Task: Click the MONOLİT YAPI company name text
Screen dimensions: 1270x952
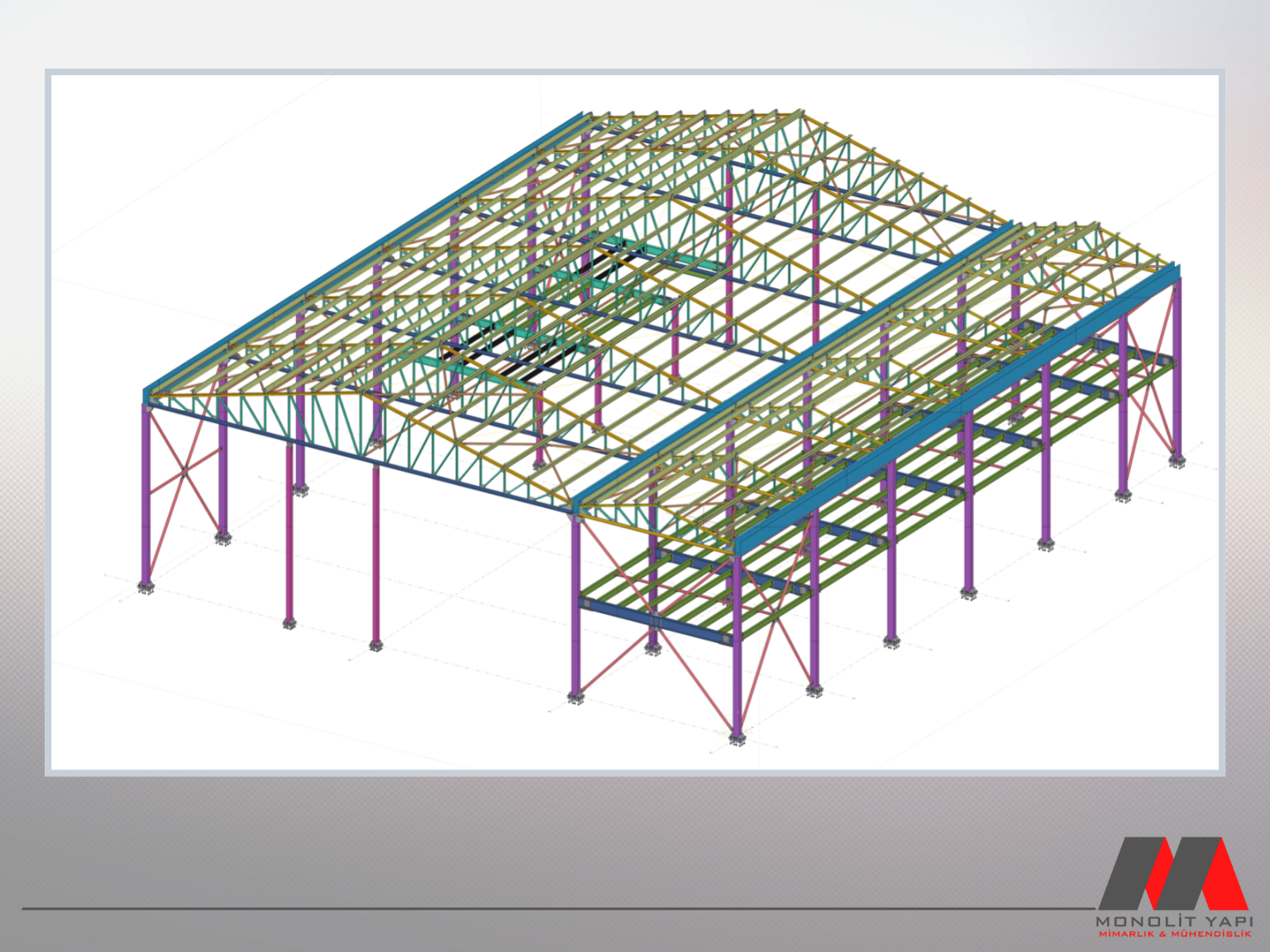Action: click(1174, 921)
